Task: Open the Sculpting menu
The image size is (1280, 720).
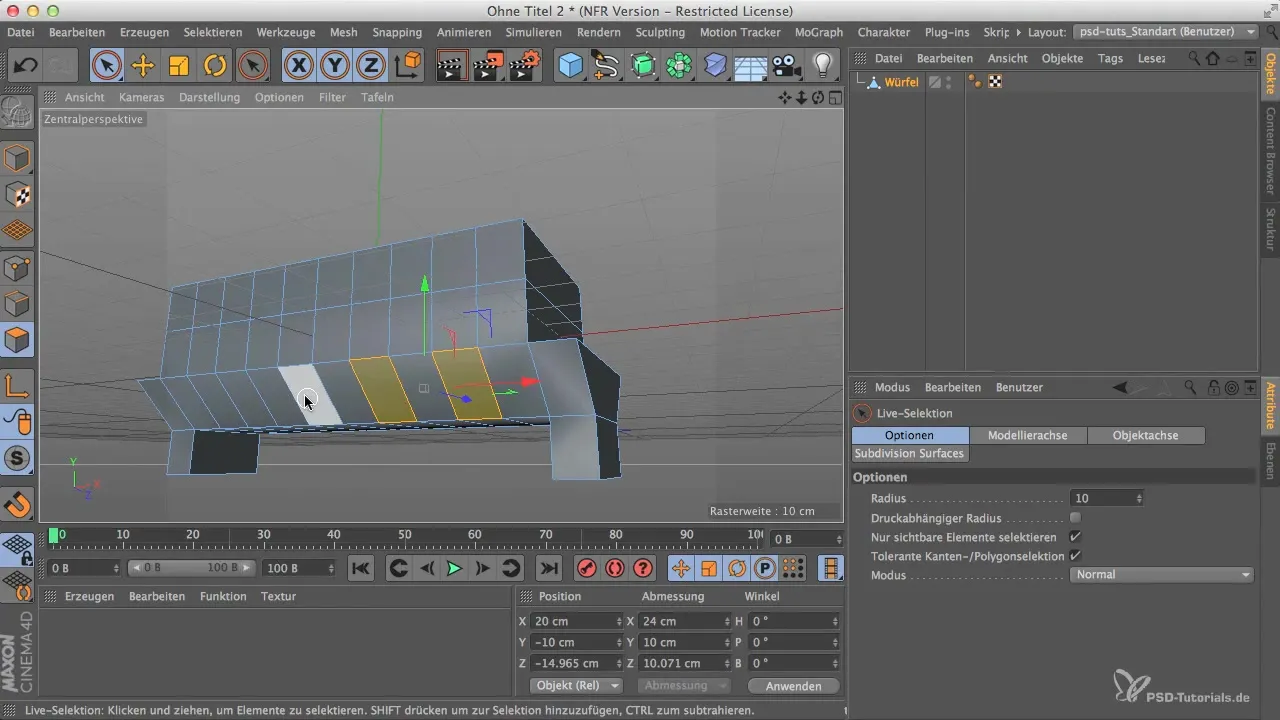Action: click(660, 32)
